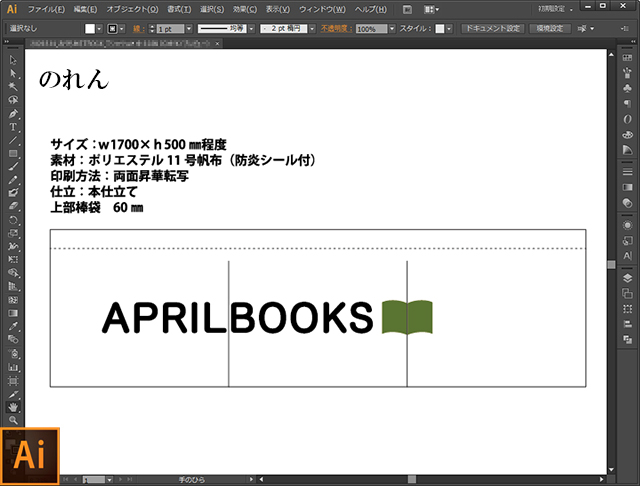Expand the stroke weight 1 pt dropdown
This screenshot has height=486, width=640.
point(187,29)
